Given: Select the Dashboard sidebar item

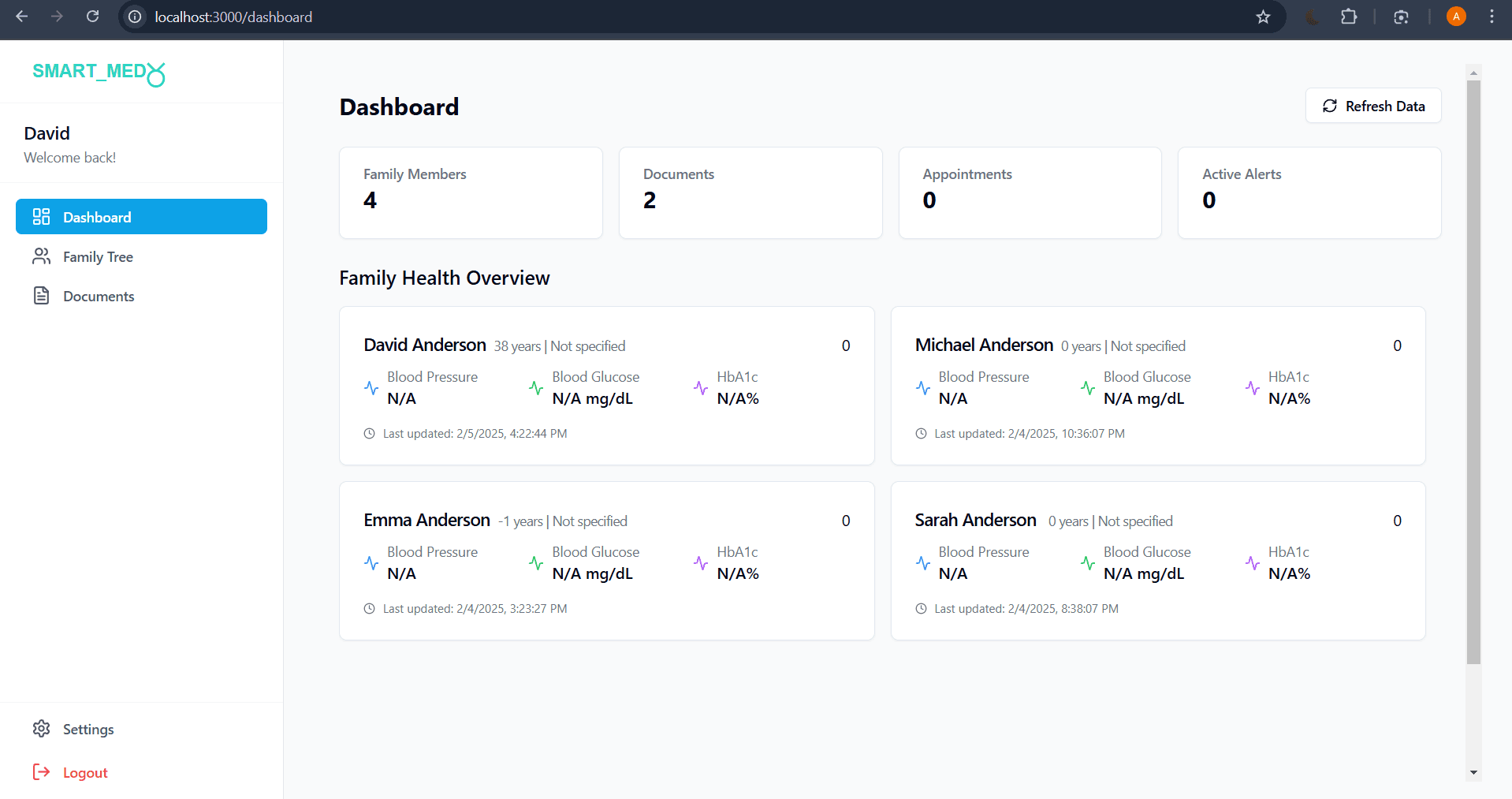Looking at the screenshot, I should pyautogui.click(x=141, y=217).
